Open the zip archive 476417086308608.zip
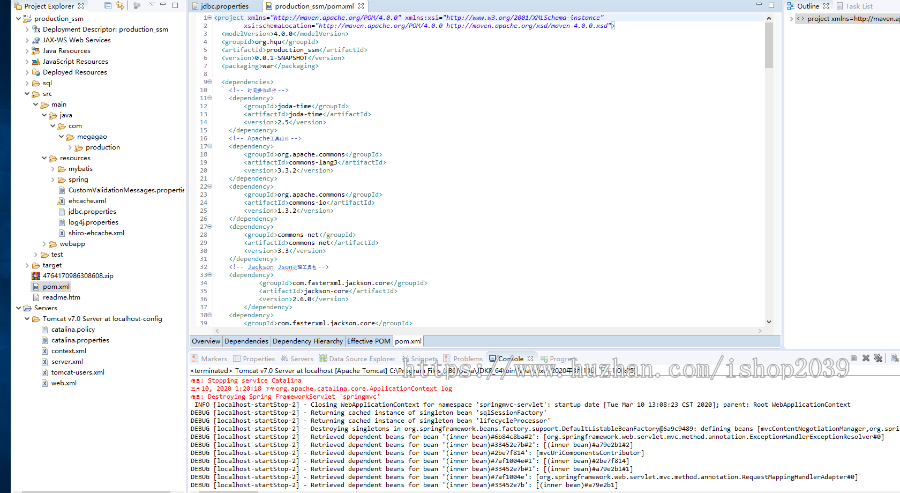 [77, 275]
